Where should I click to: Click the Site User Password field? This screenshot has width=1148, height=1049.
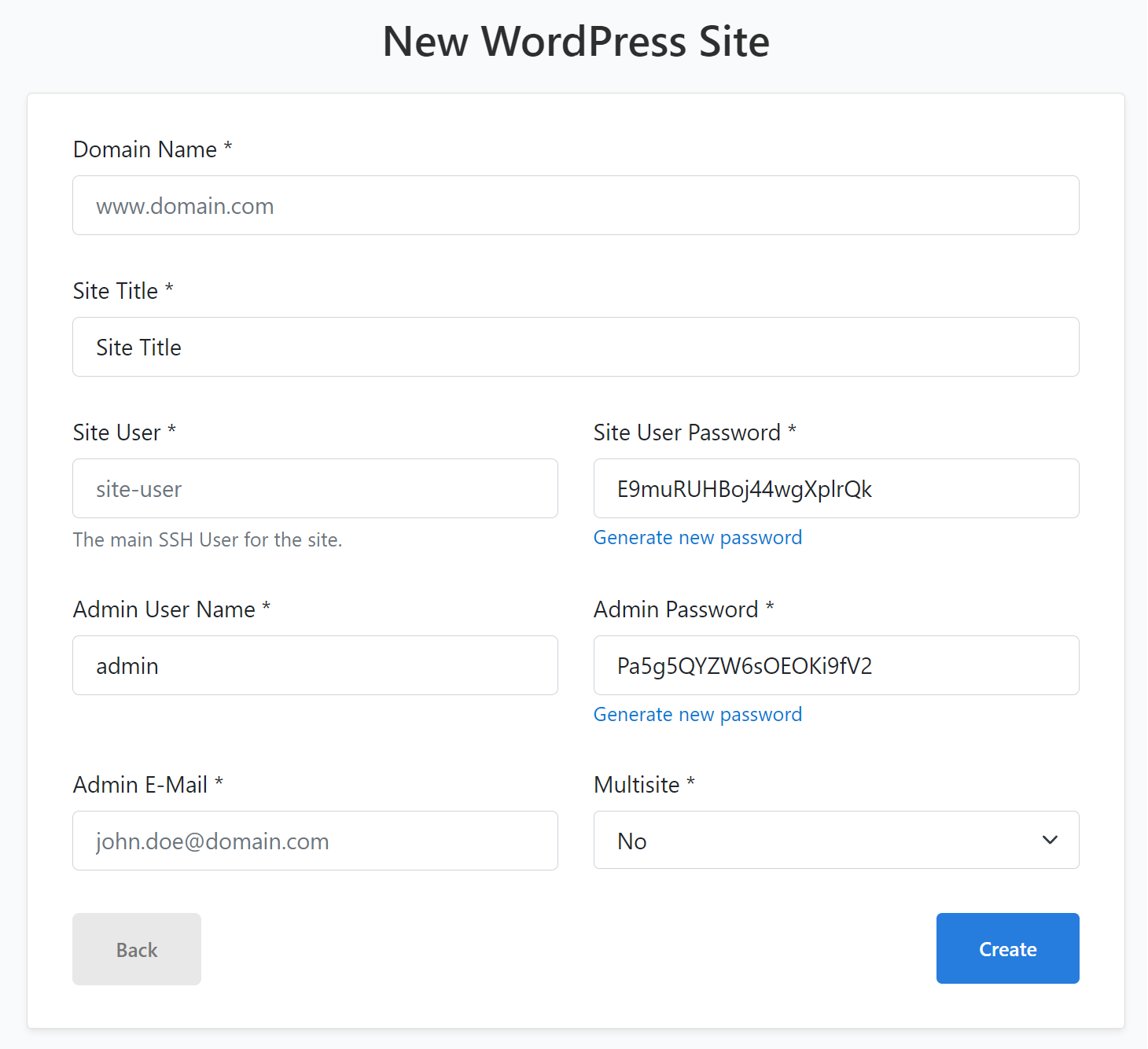837,488
